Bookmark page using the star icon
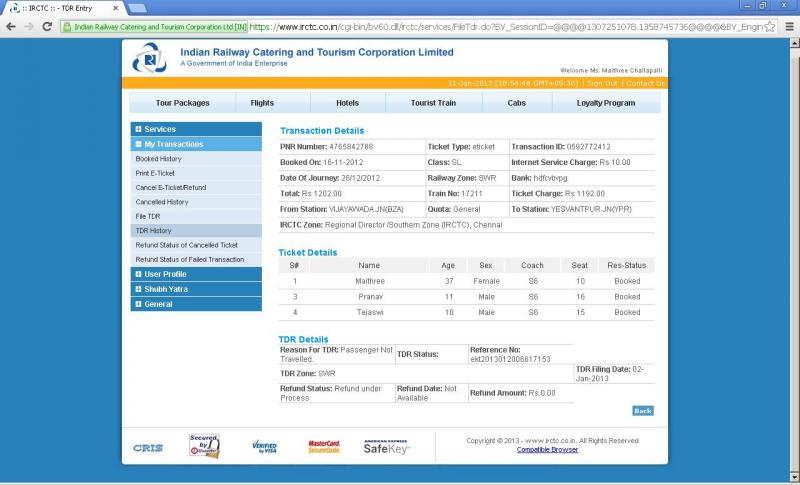 [x=769, y=27]
